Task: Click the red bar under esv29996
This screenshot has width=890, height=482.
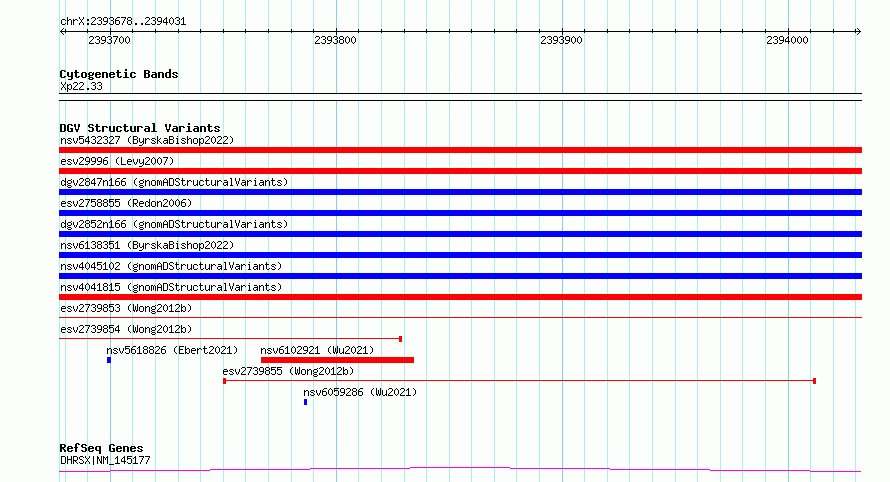Action: 460,171
